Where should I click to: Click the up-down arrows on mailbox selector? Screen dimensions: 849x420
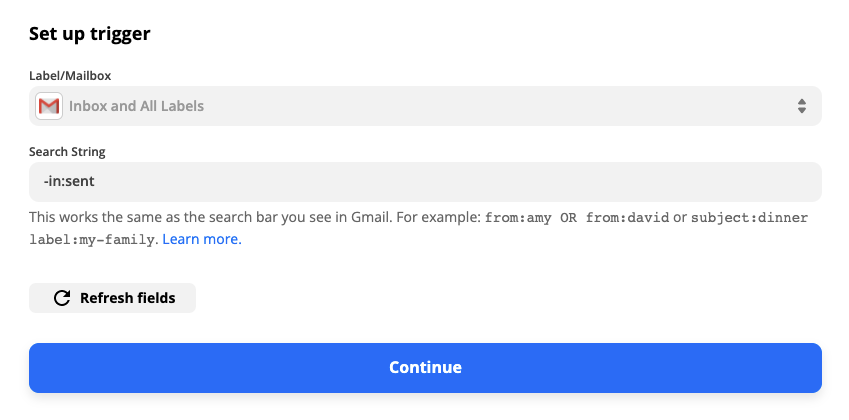[801, 106]
